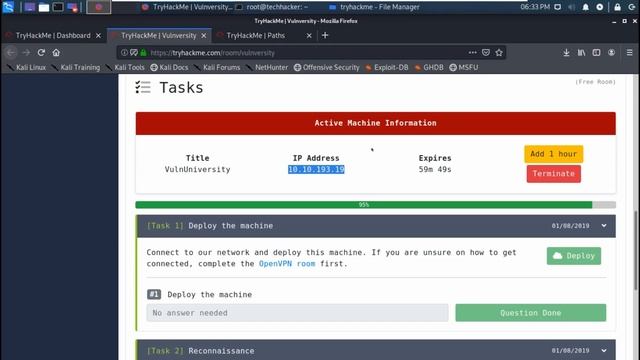
Task: Close the TryHackMe Dashboard tab
Action: [98, 36]
